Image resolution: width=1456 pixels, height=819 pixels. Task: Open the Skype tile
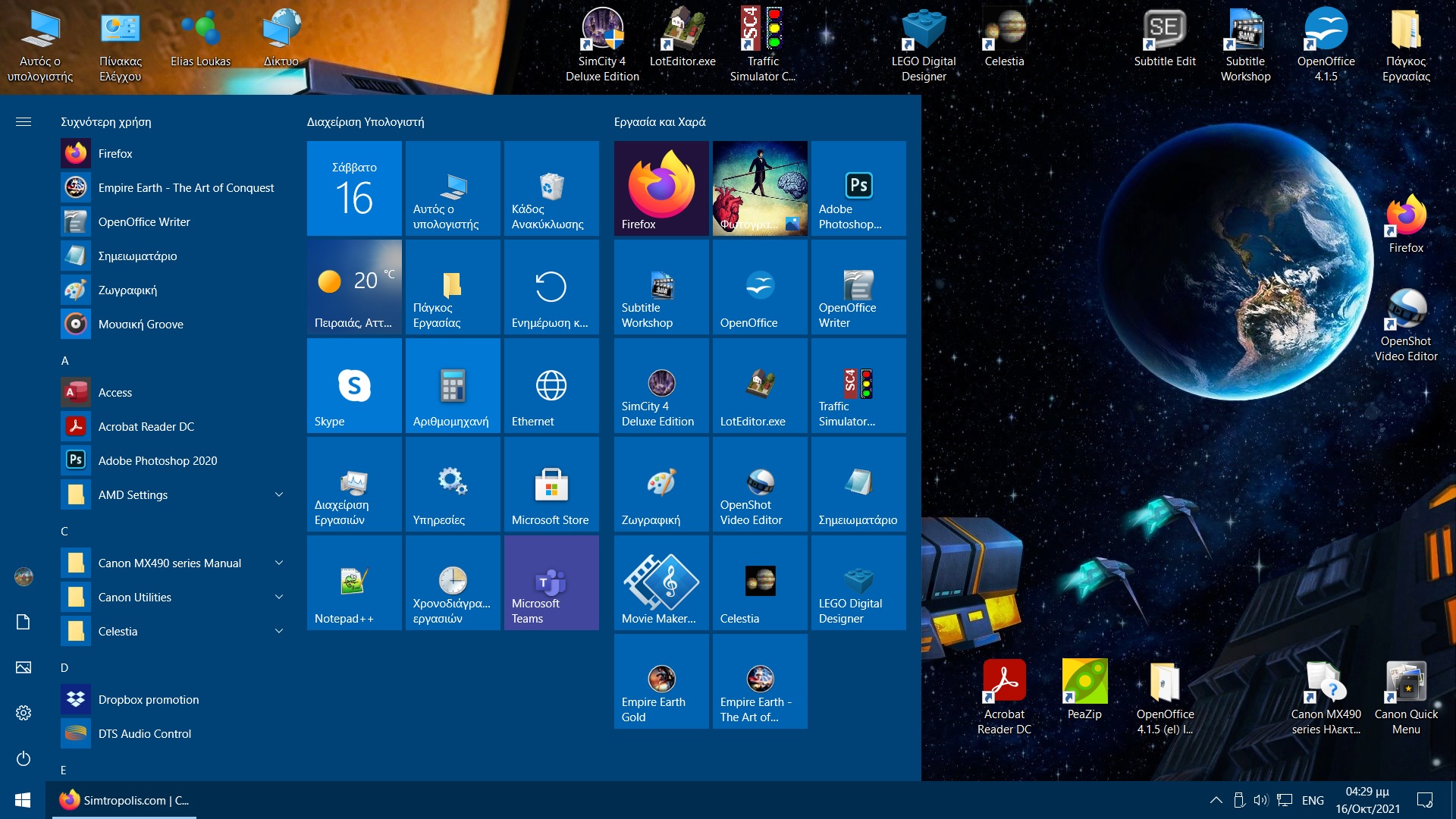(x=354, y=385)
